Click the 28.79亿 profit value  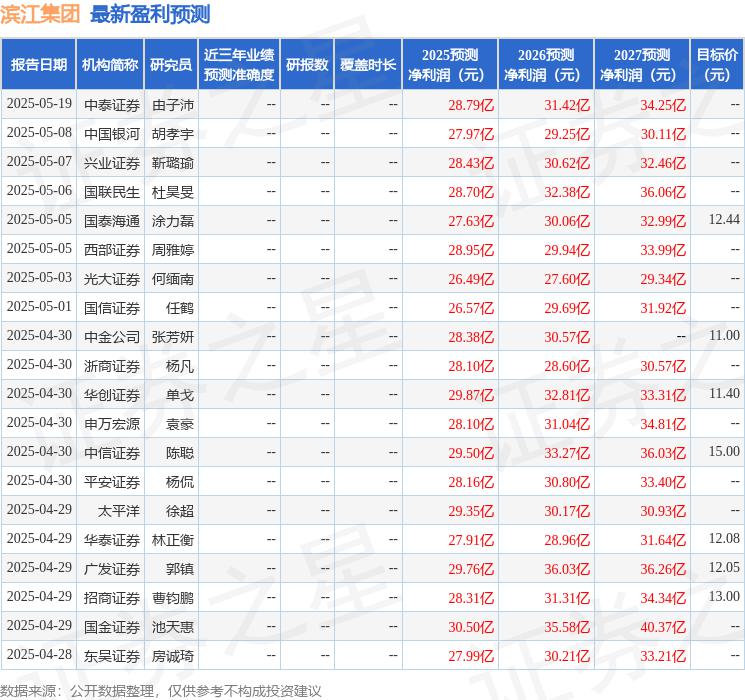tap(471, 105)
